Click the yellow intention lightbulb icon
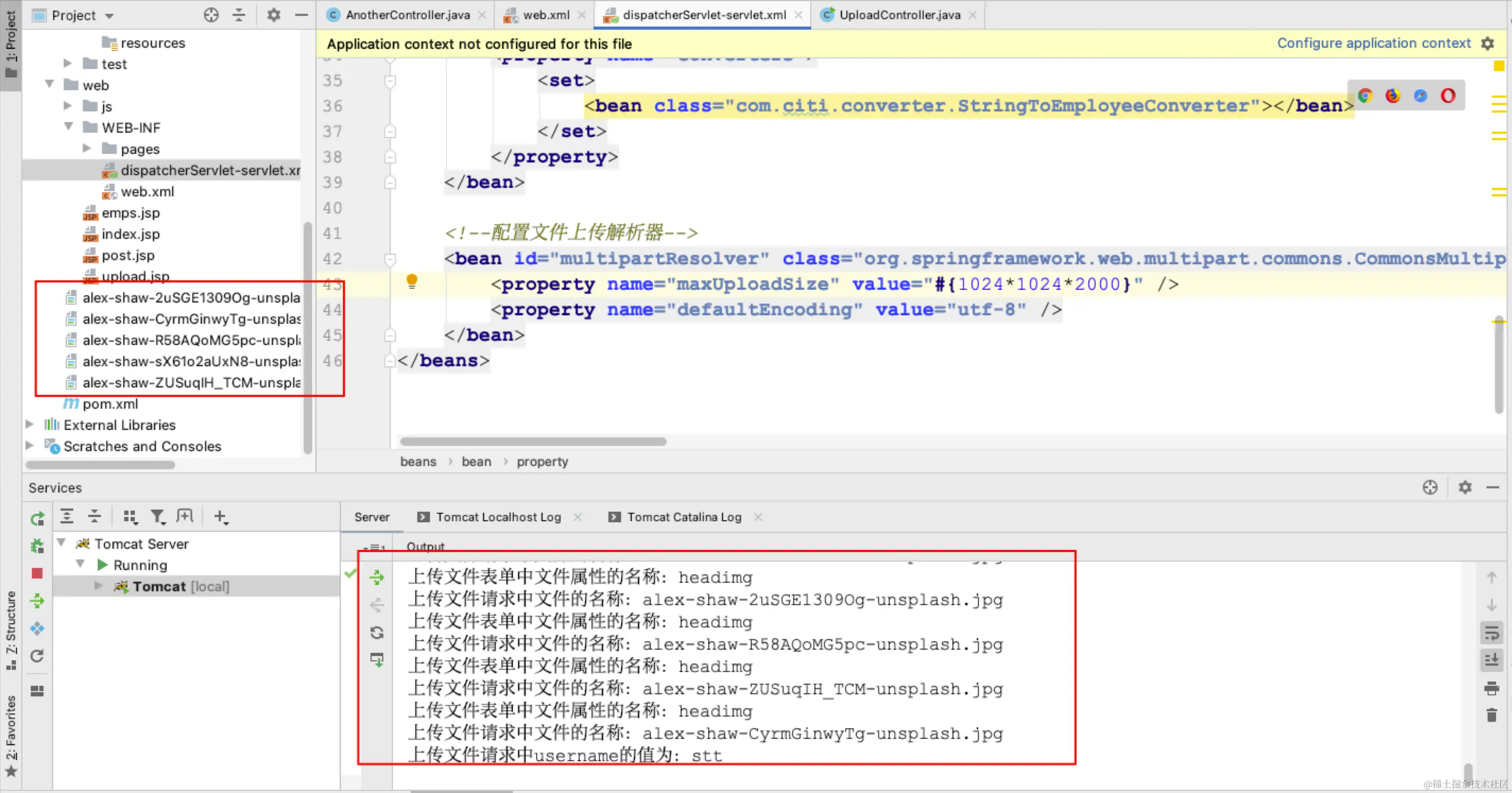Image resolution: width=1512 pixels, height=793 pixels. (x=412, y=282)
